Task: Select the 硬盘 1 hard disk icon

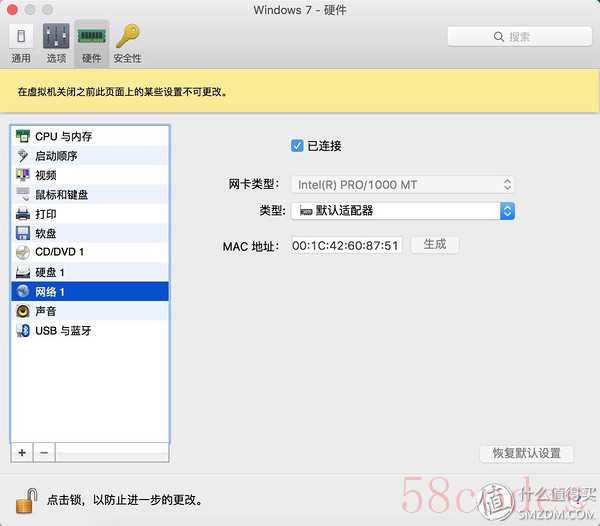Action: (23, 272)
